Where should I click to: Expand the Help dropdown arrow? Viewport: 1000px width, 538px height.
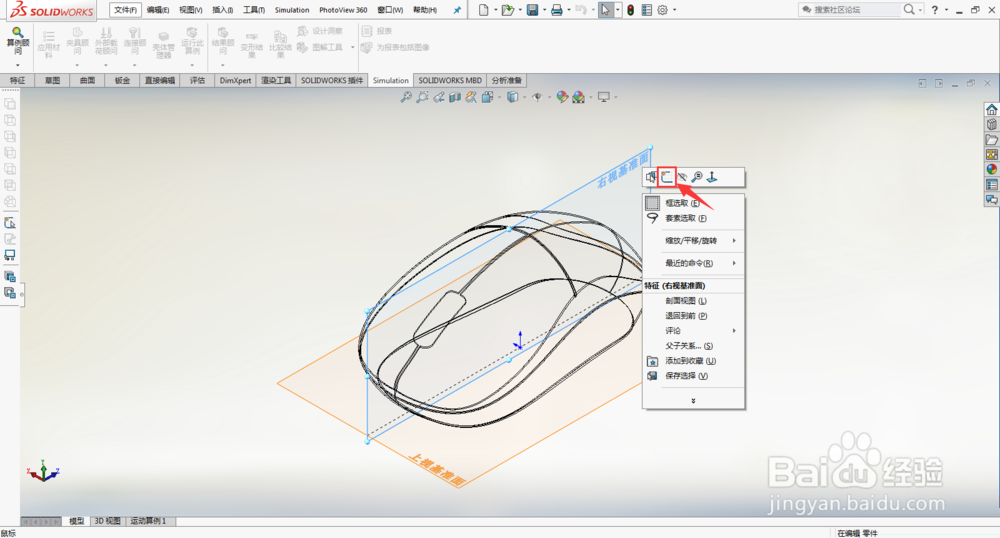pyautogui.click(x=946, y=10)
